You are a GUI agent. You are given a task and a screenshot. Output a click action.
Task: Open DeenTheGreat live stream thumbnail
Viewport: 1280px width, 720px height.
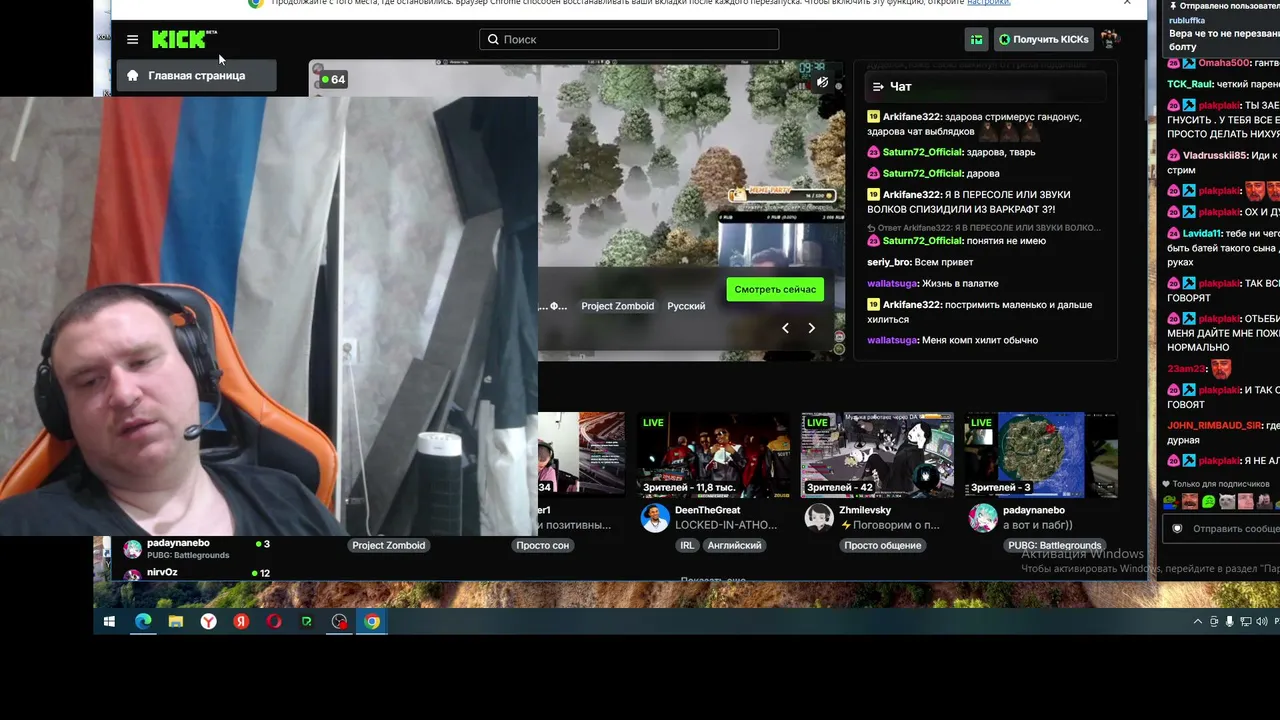pyautogui.click(x=714, y=455)
